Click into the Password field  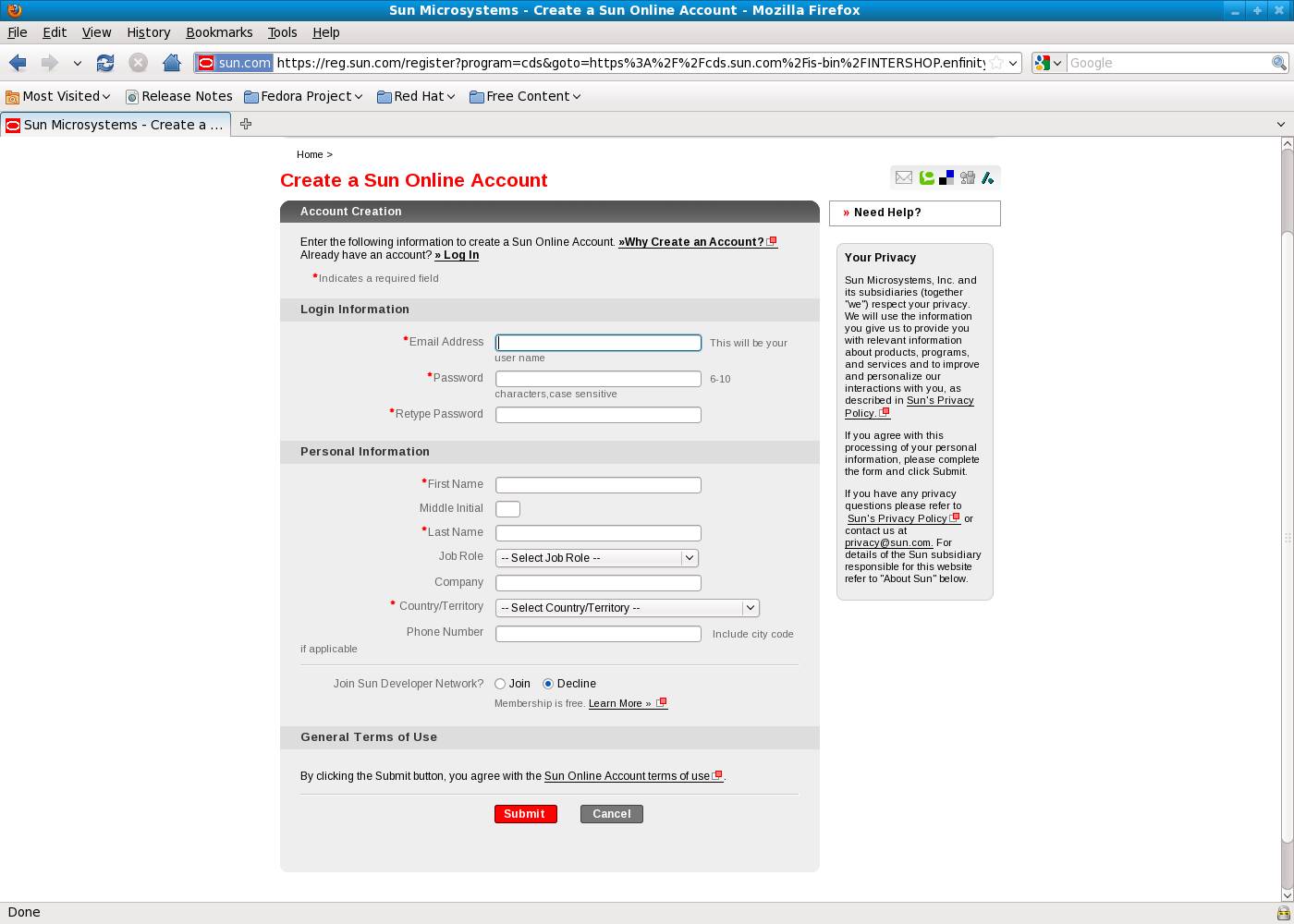[598, 379]
